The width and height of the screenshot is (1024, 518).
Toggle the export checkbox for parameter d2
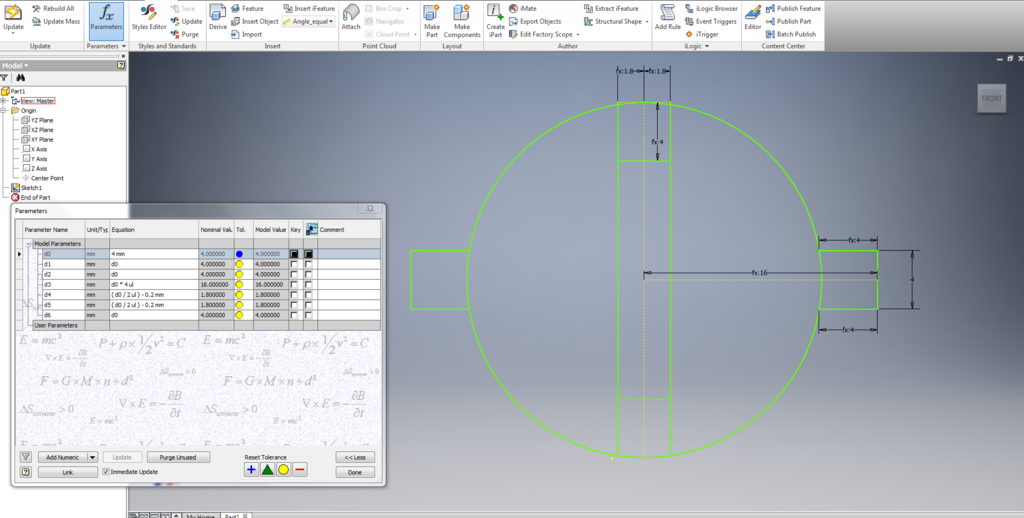[x=308, y=274]
